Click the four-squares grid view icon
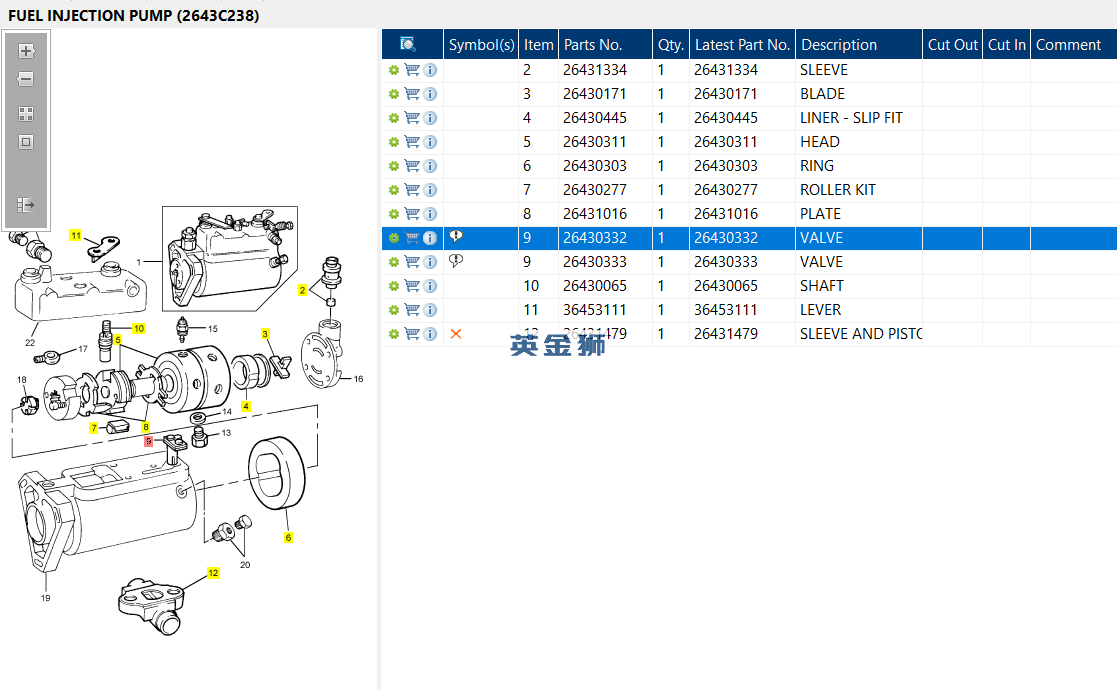Image resolution: width=1117 pixels, height=690 pixels. (26, 114)
